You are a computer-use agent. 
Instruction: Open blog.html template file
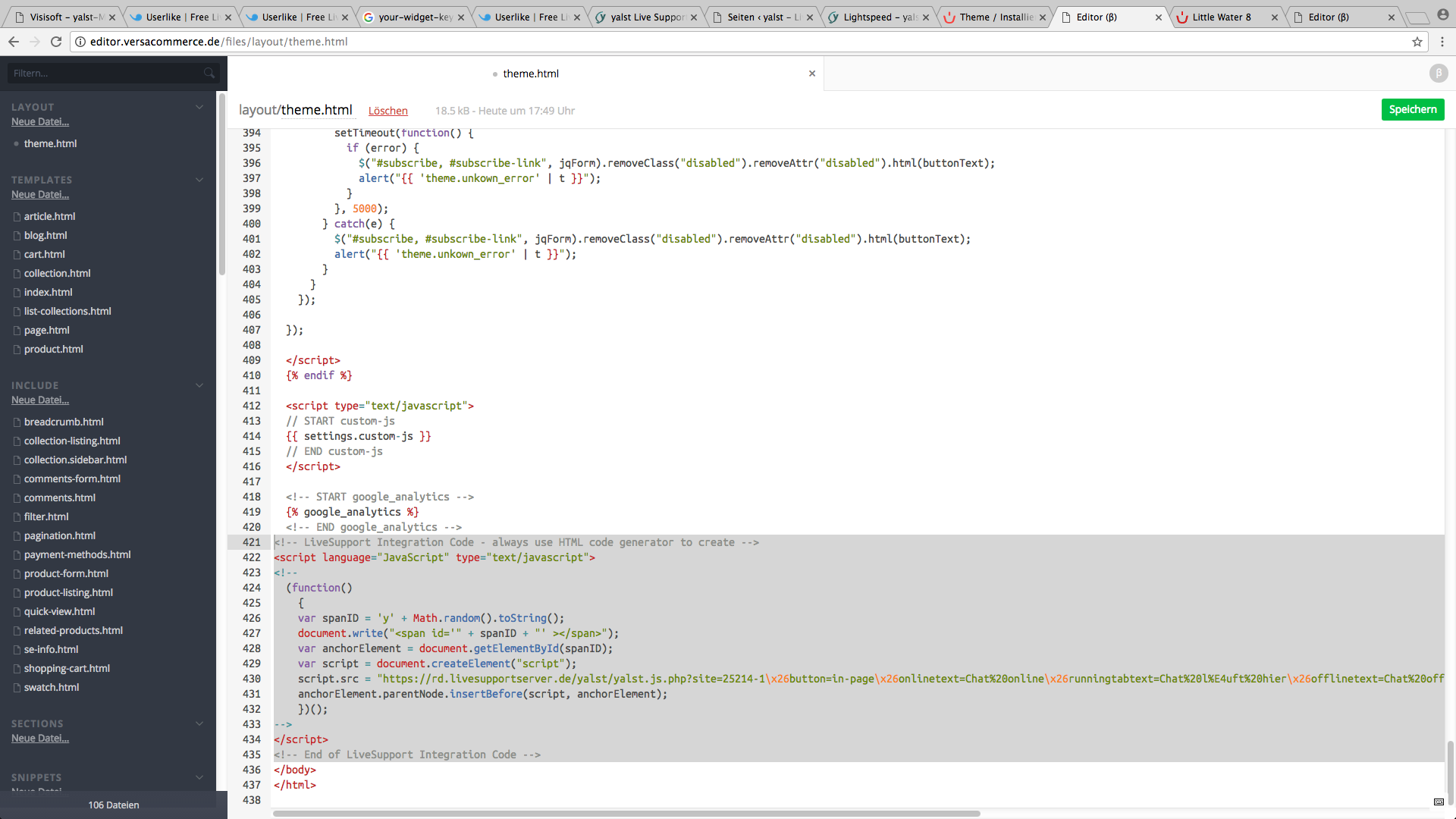(45, 236)
